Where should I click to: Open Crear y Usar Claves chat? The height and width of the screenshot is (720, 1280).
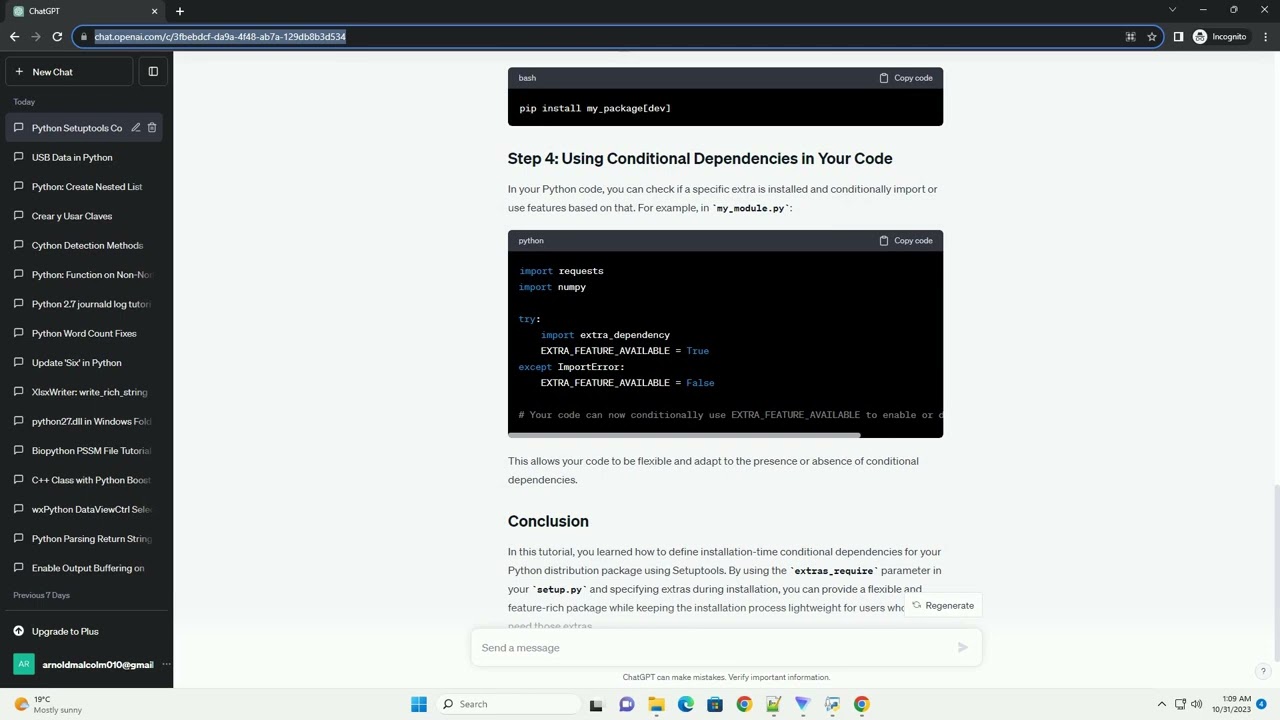tap(84, 216)
